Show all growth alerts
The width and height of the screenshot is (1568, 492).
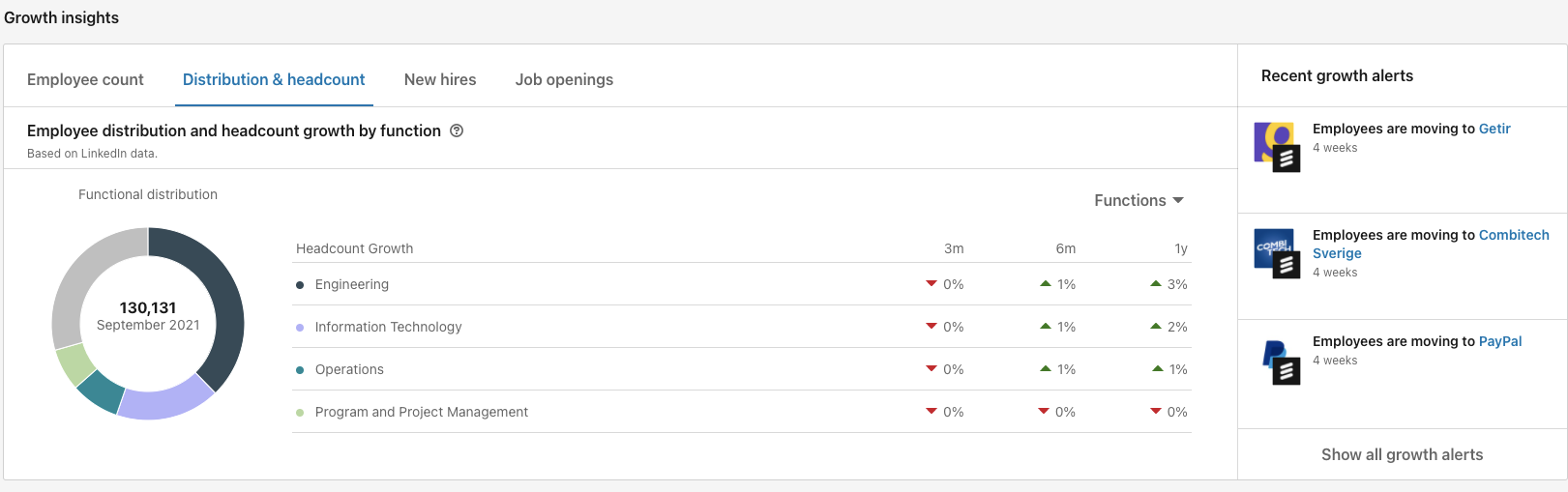click(x=1402, y=455)
